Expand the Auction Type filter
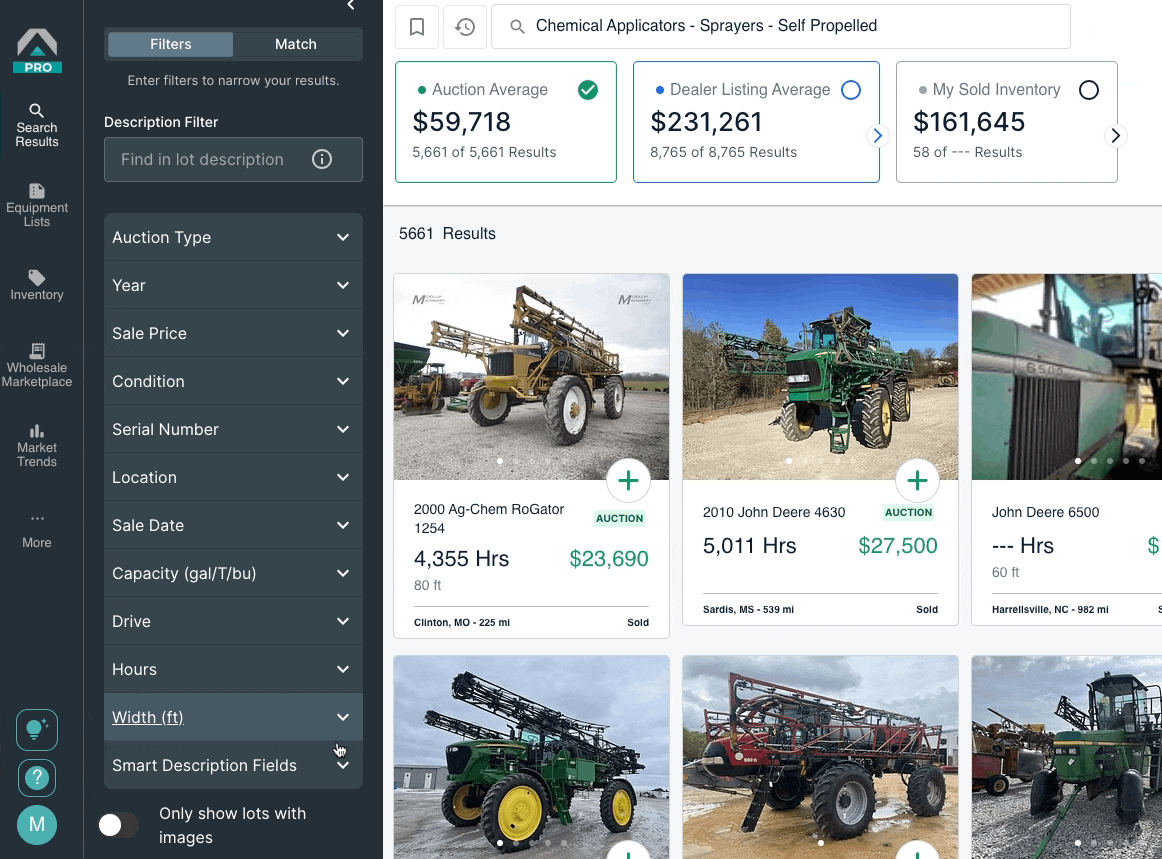 233,237
